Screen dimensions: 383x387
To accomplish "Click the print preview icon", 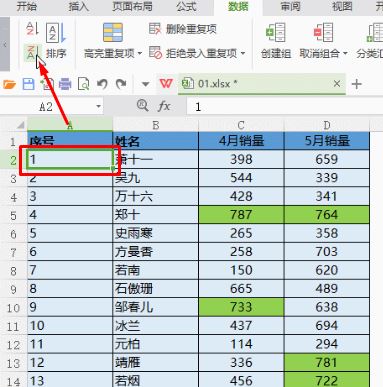I will [x=83, y=84].
